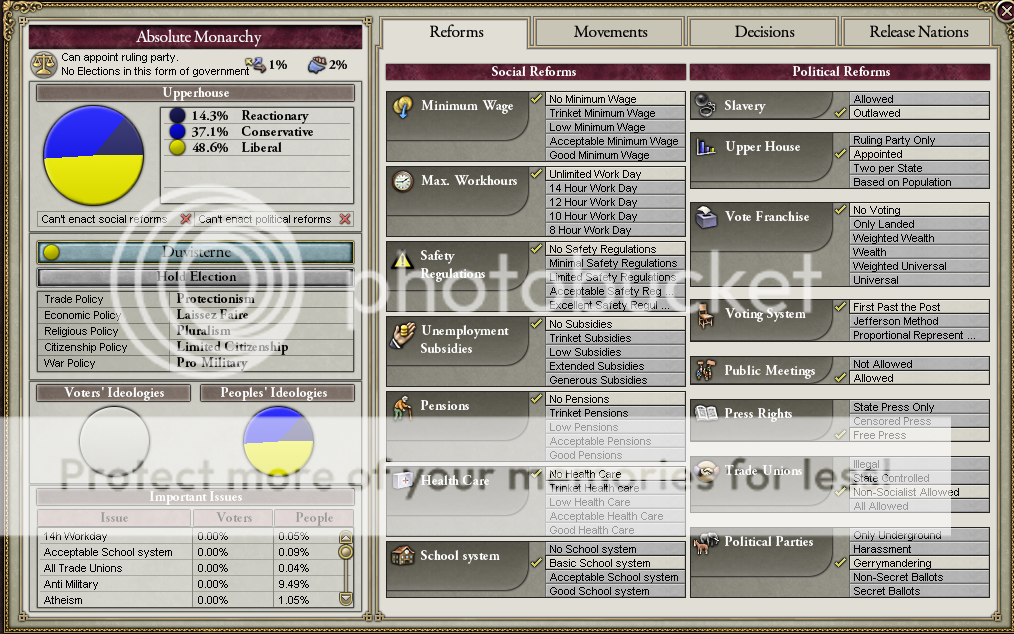Select the Trinket Minimum Wage option
This screenshot has width=1014, height=634.
coord(601,113)
